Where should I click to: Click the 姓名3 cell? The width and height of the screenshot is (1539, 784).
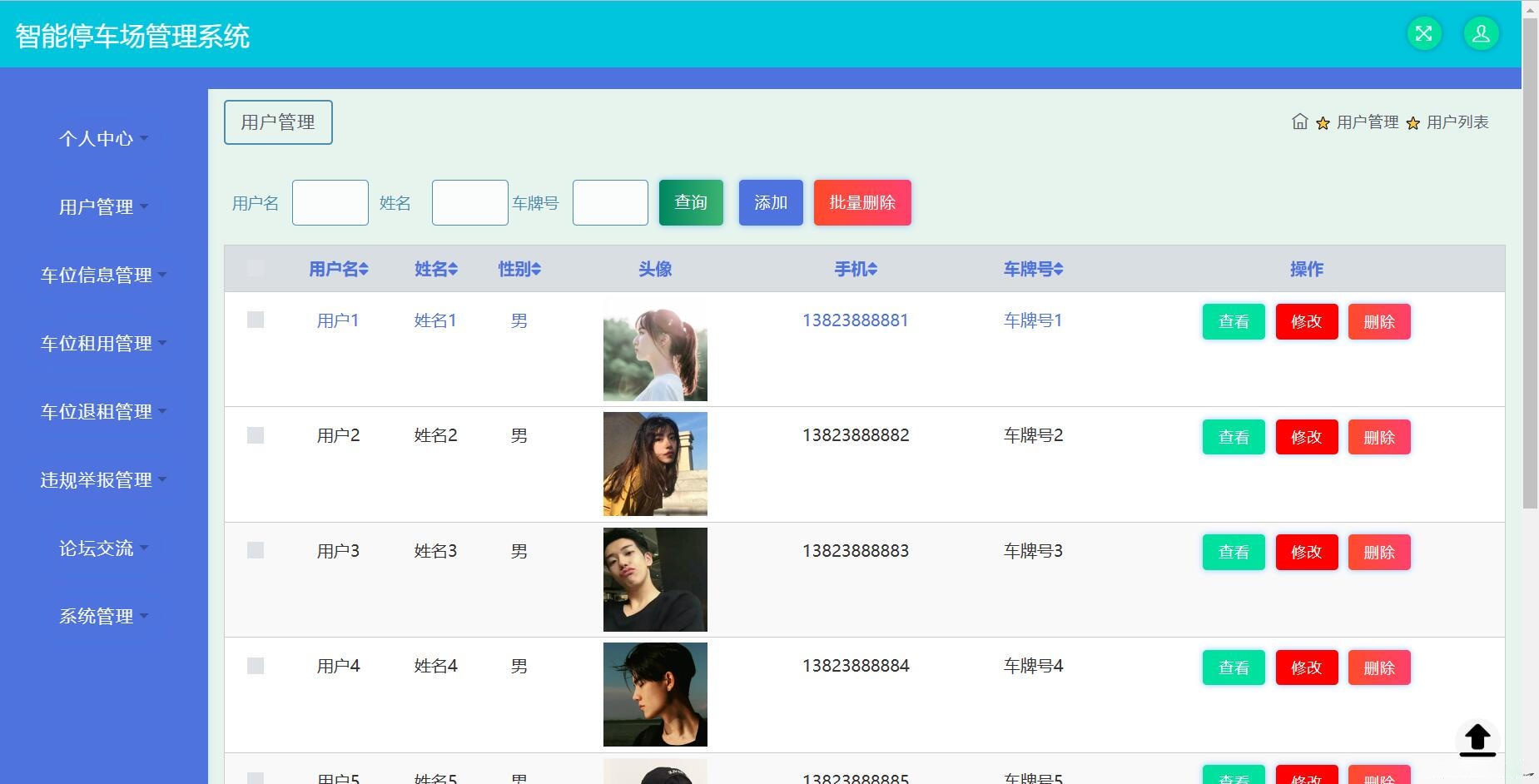(x=435, y=551)
